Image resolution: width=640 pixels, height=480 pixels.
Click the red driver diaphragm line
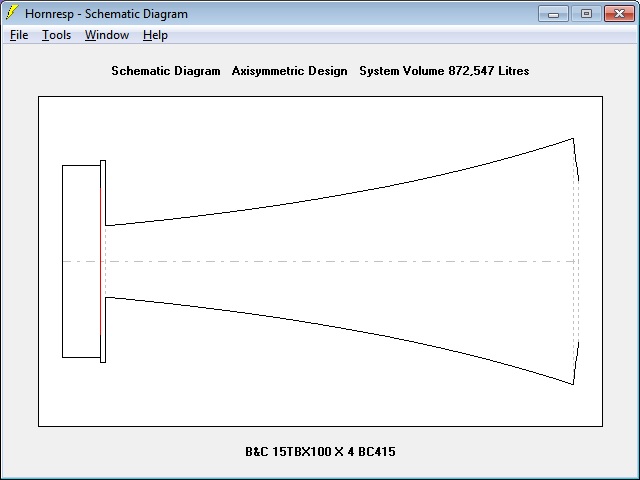pos(100,261)
